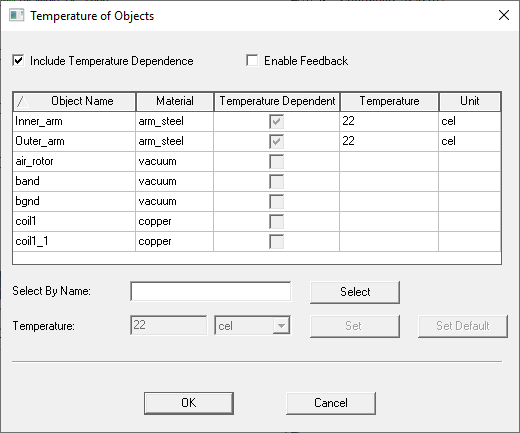Click the Material column header
The height and width of the screenshot is (433, 520).
[x=175, y=101]
